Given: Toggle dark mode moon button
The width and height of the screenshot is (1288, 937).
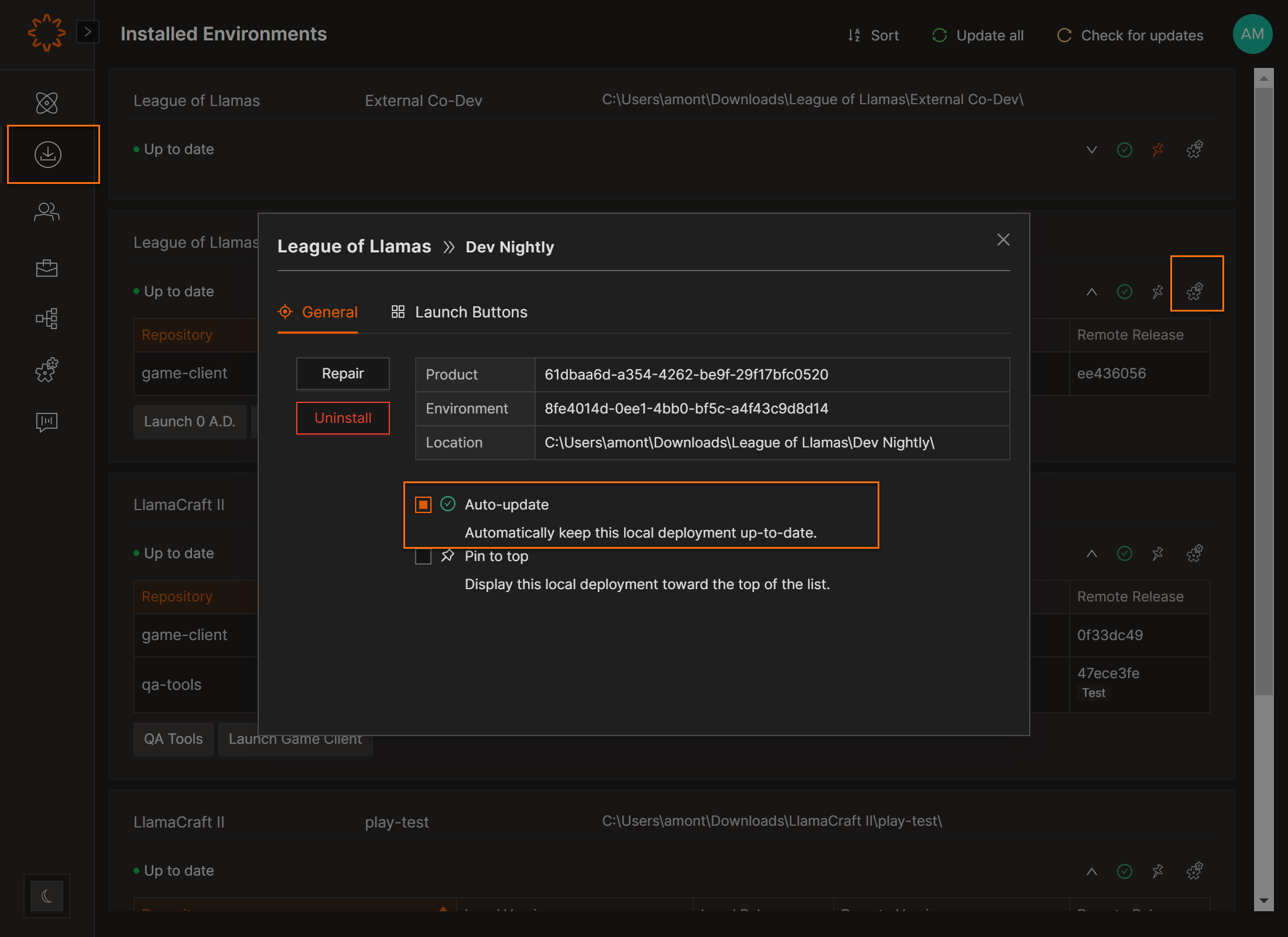Looking at the screenshot, I should [47, 896].
